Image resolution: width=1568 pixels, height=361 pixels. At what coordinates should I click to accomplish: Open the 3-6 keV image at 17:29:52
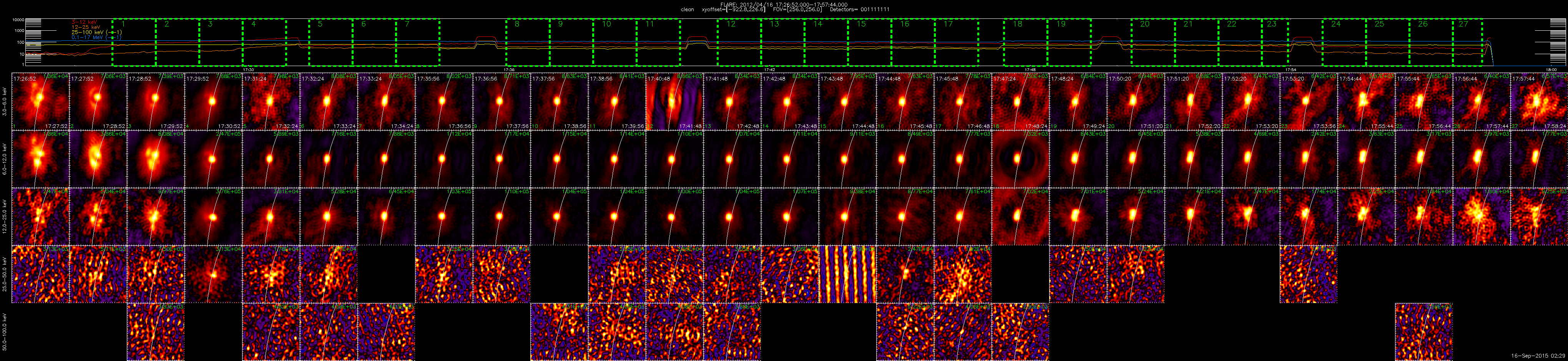214,102
